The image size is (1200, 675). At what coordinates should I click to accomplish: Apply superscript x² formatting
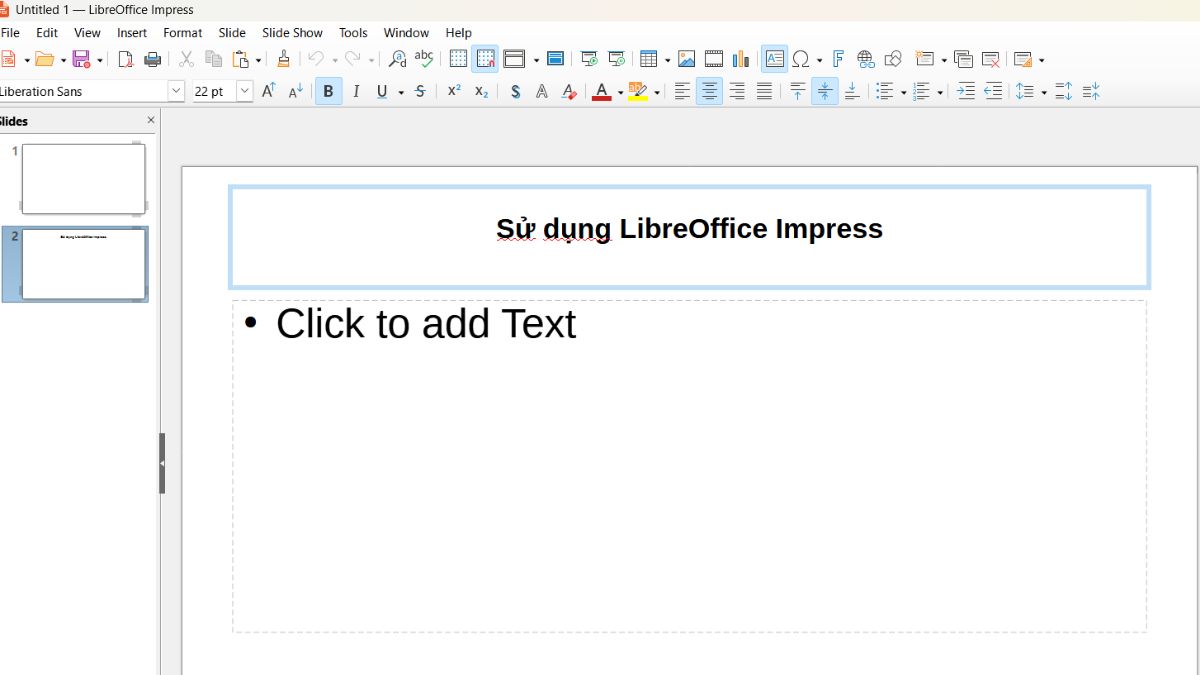[x=454, y=91]
